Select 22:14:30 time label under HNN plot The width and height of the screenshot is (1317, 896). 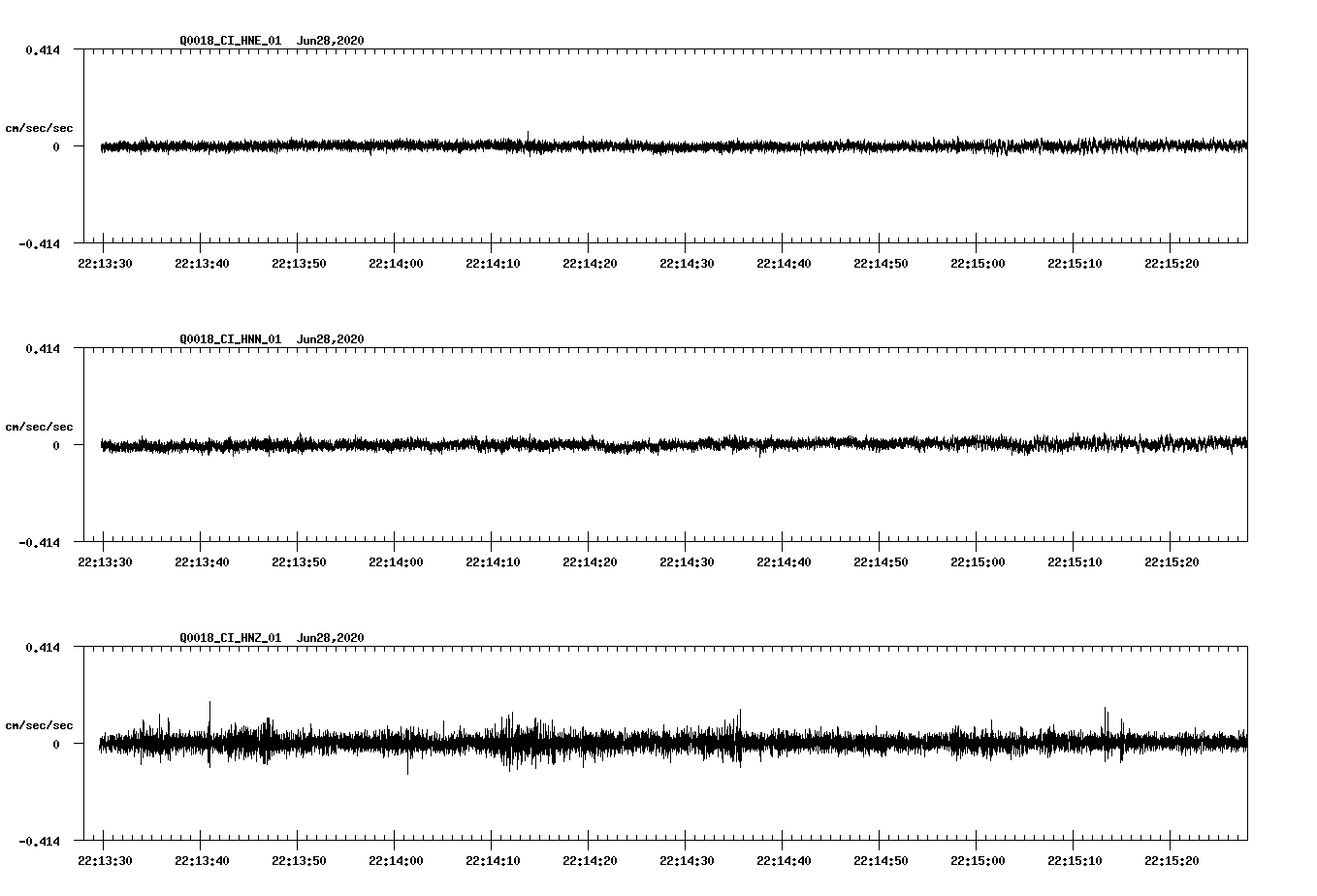(687, 562)
